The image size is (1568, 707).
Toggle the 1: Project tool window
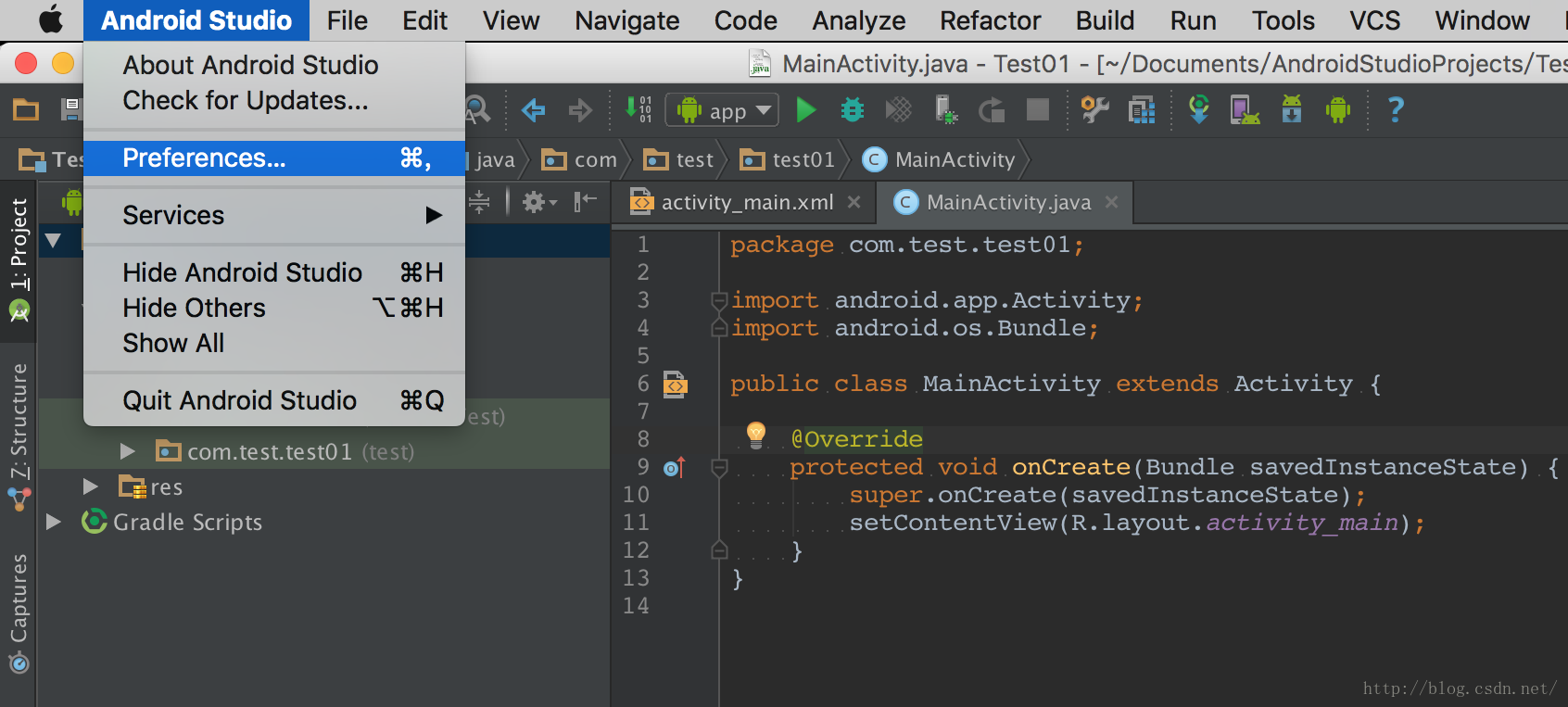click(x=19, y=260)
